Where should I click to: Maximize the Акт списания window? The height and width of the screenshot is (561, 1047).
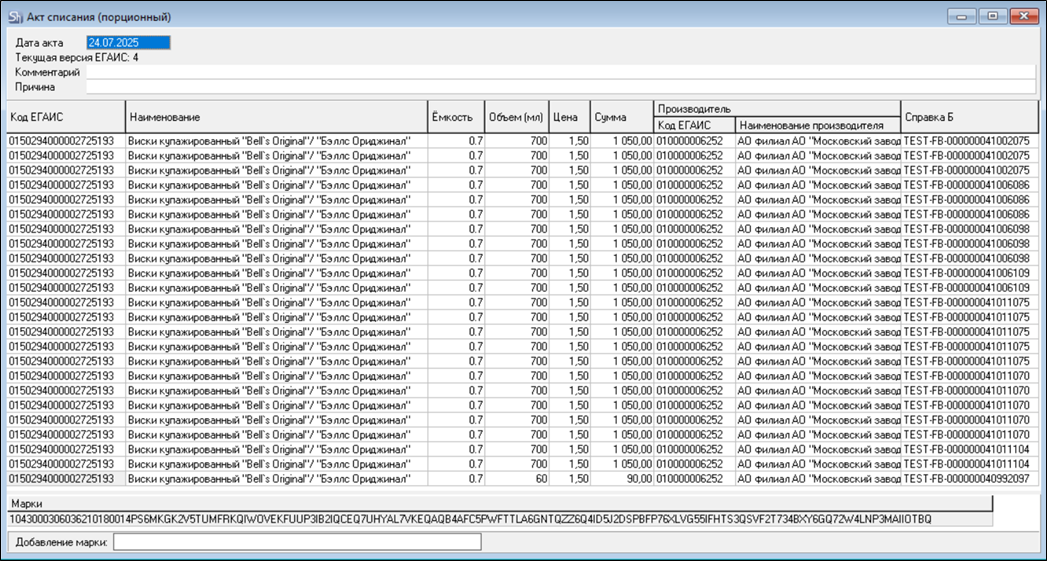992,16
